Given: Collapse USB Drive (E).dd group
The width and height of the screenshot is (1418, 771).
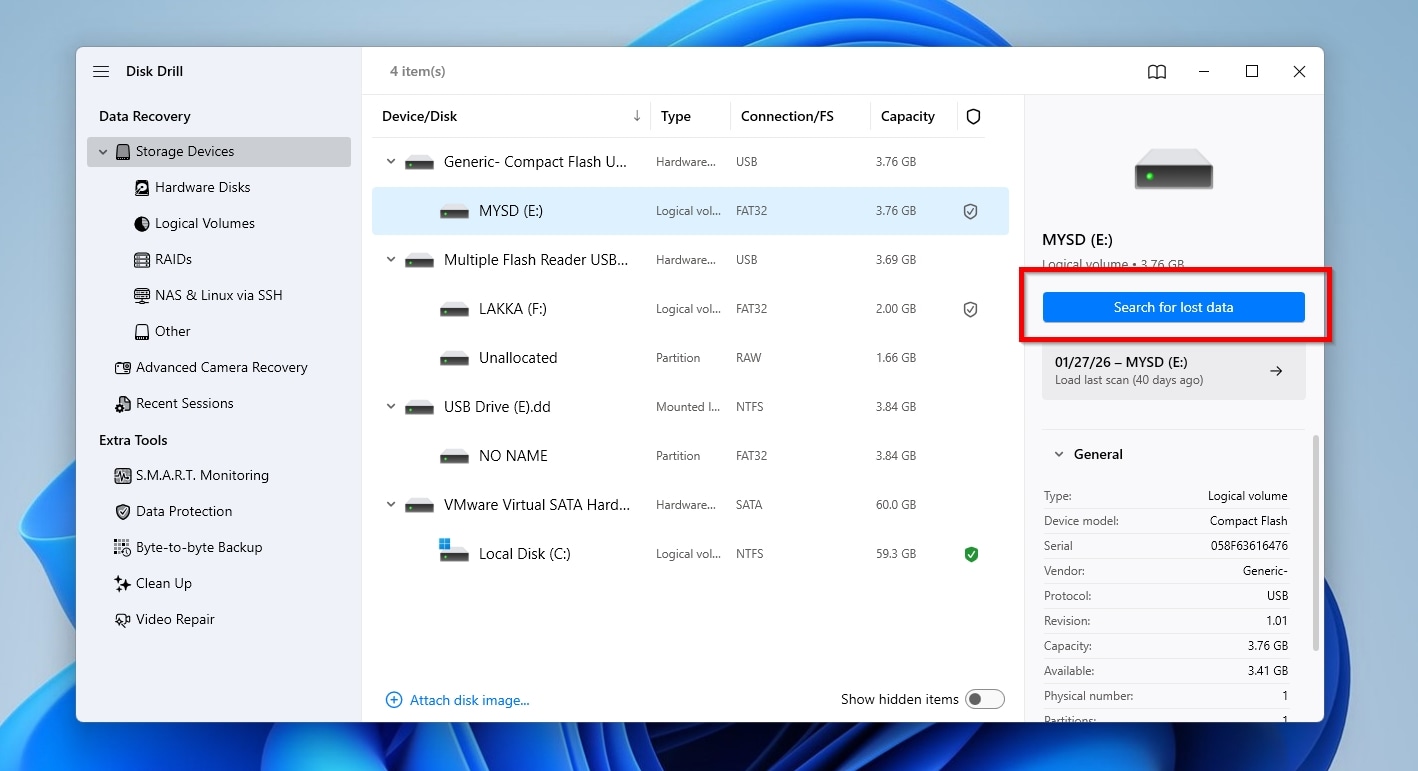Looking at the screenshot, I should (x=391, y=407).
